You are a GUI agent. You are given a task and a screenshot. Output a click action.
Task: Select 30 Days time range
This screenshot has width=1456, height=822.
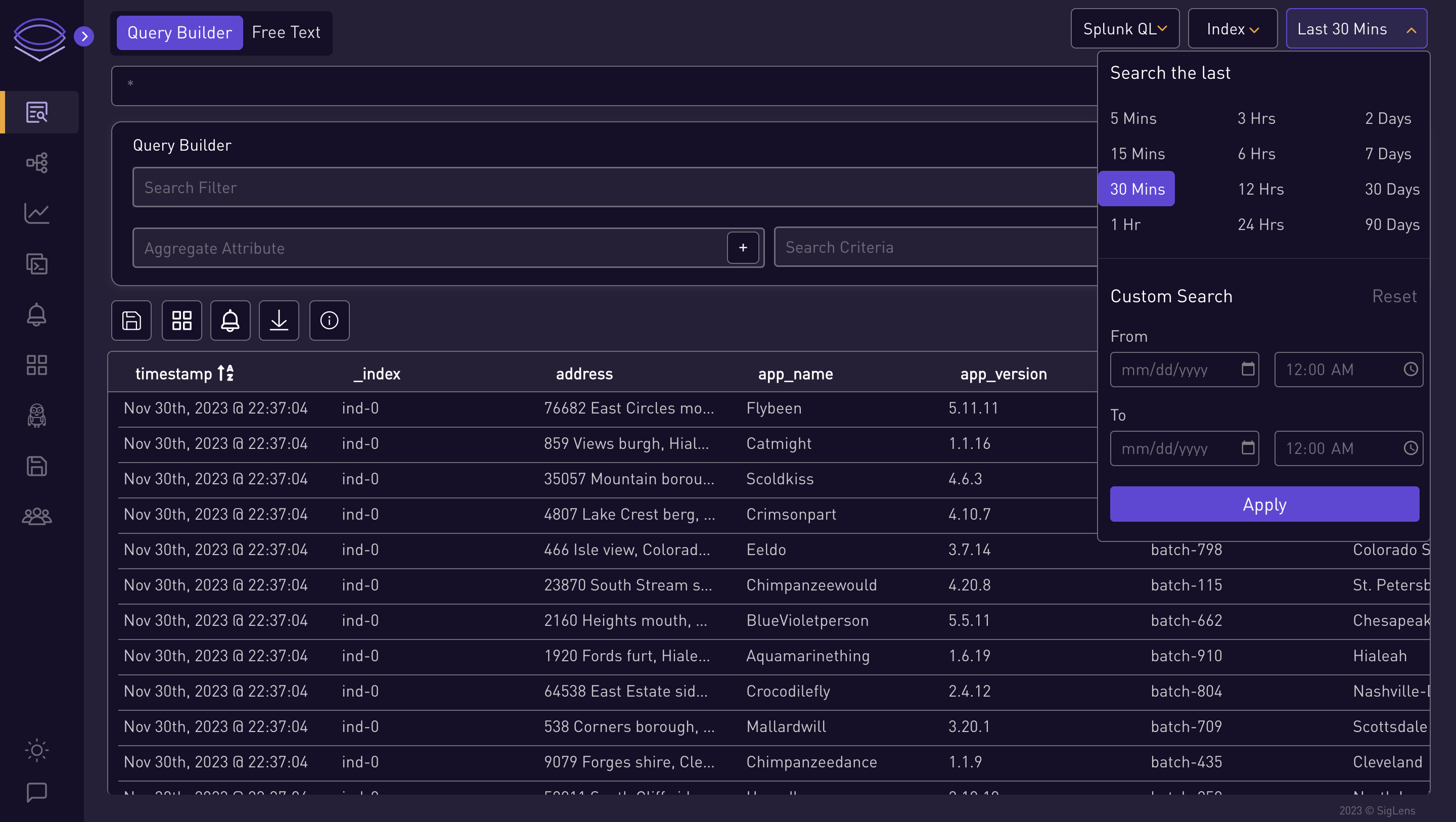(x=1392, y=189)
